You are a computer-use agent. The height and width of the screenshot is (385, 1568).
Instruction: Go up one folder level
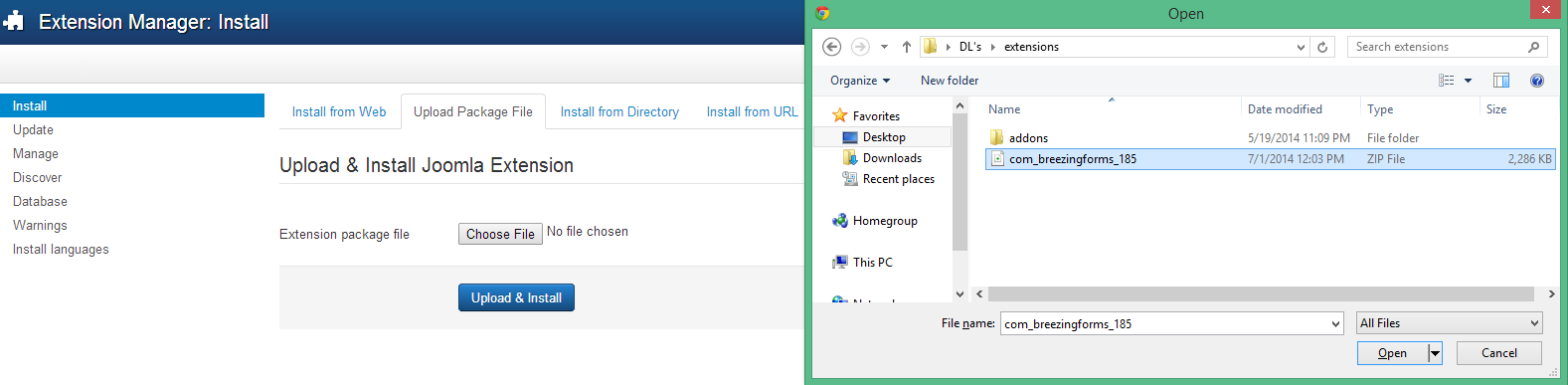coord(907,47)
